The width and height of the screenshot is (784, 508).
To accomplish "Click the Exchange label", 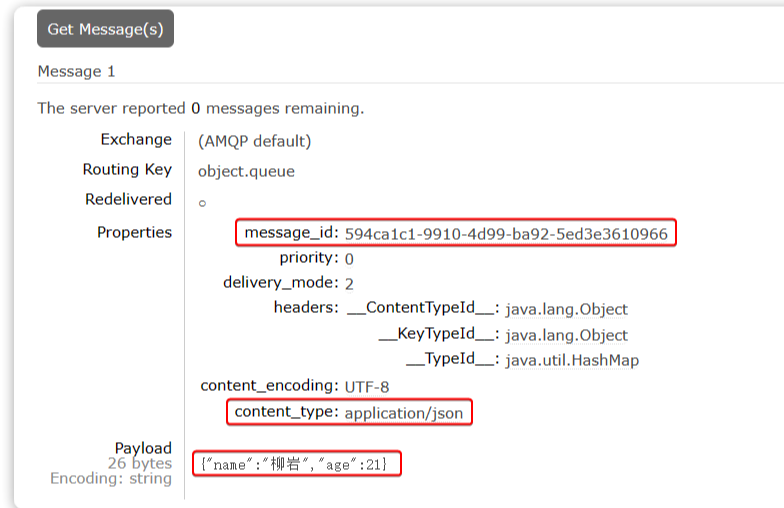I will [136, 139].
